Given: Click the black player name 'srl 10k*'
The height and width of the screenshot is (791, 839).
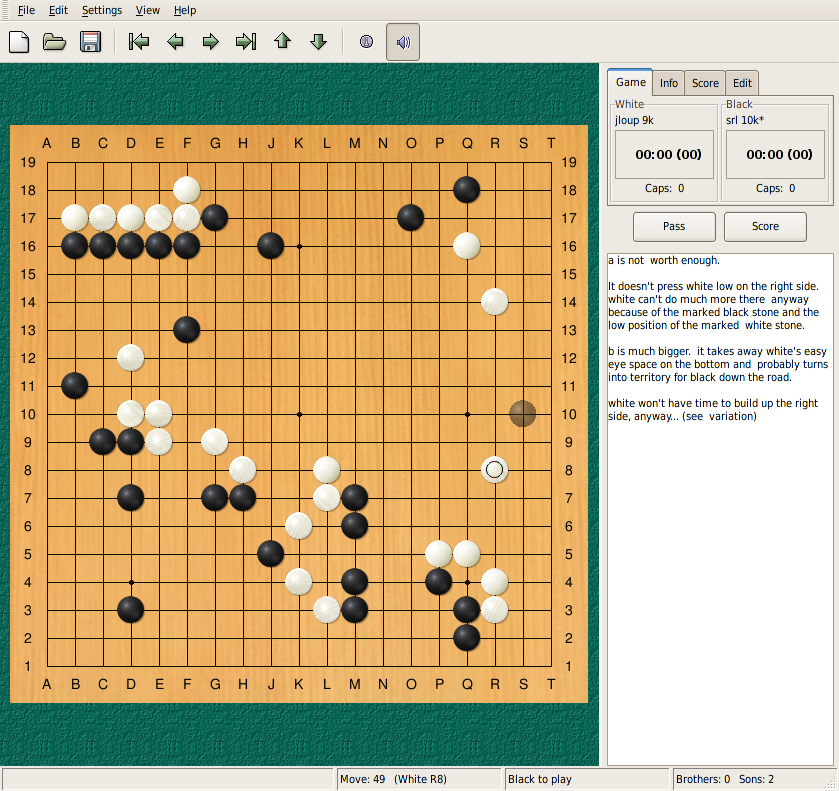Looking at the screenshot, I should (745, 120).
